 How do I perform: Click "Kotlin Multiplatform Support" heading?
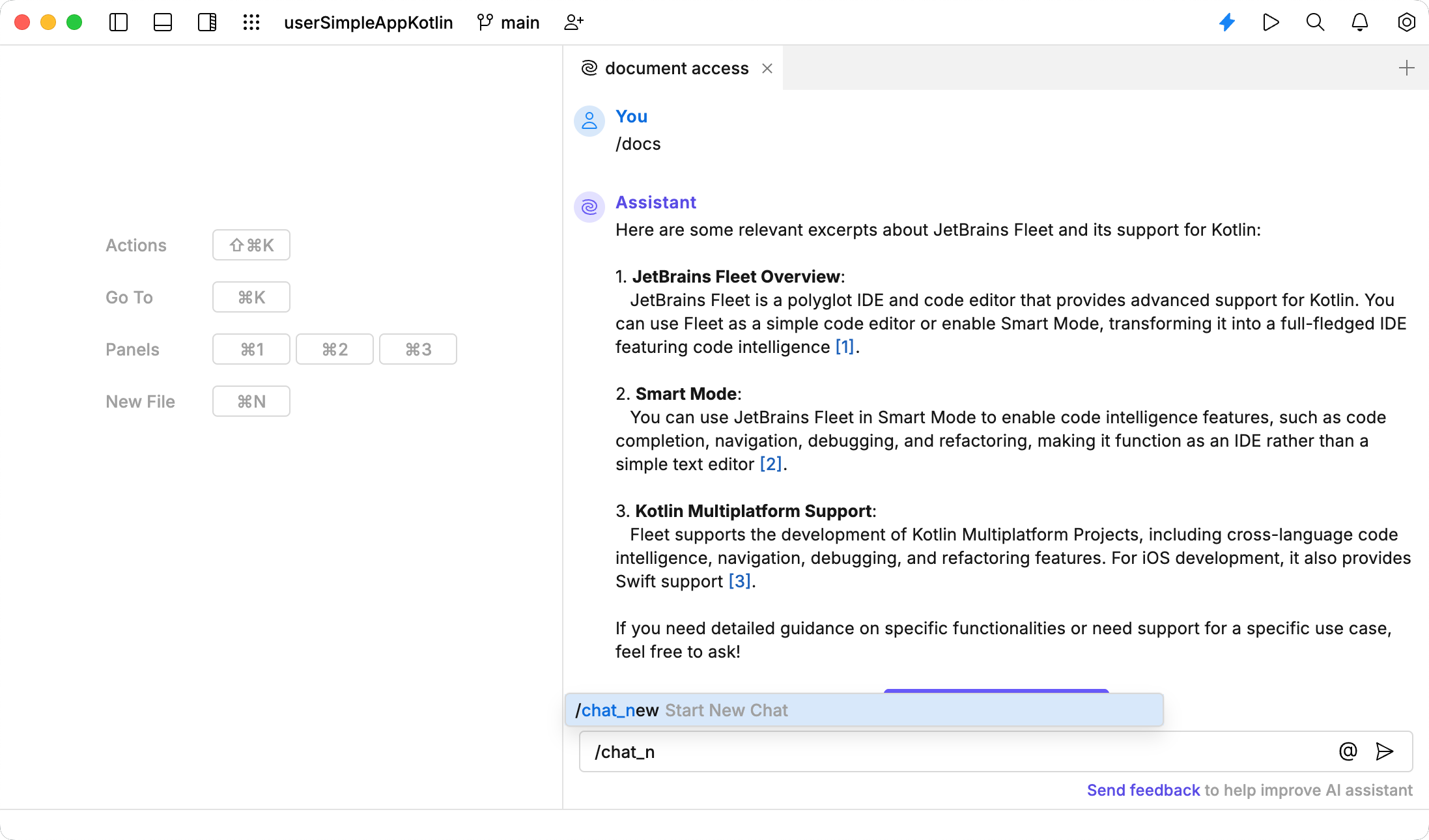754,511
